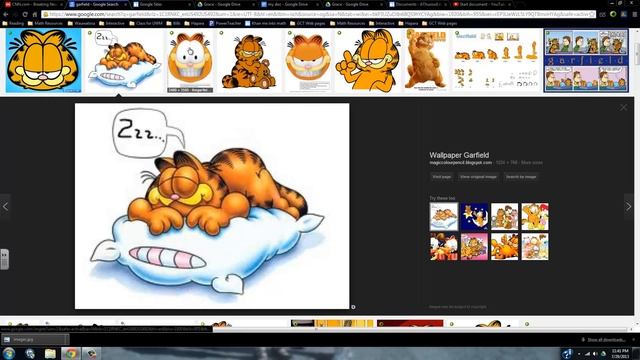Switch to the YouTube tab
The height and width of the screenshot is (360, 640).
pos(482,4)
